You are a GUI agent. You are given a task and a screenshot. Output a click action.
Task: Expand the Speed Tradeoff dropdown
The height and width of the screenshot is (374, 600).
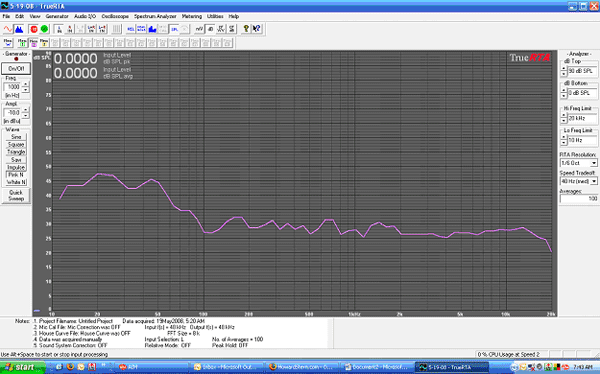tap(593, 181)
